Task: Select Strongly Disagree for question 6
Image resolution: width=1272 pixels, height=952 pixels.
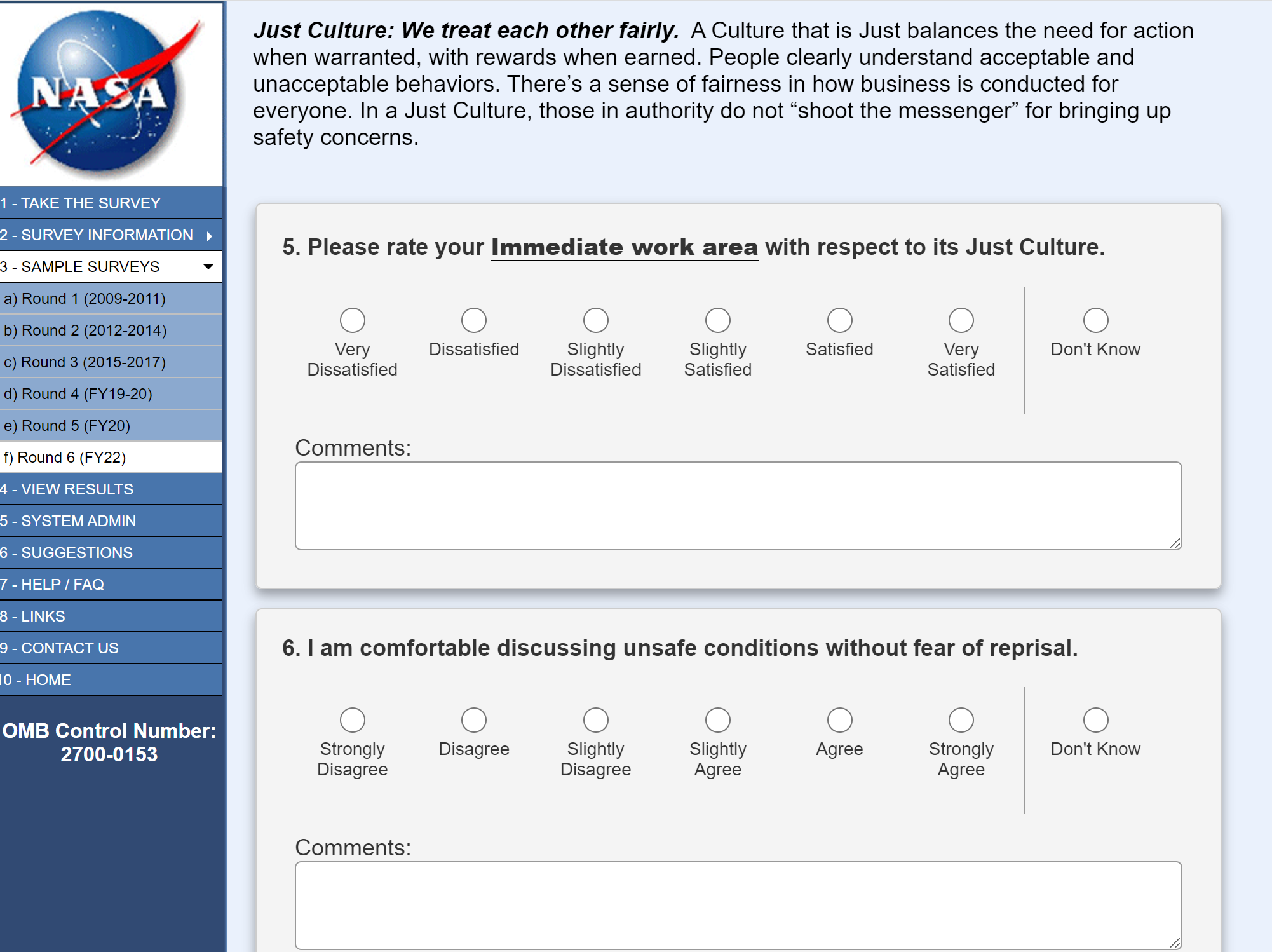Action: point(353,720)
